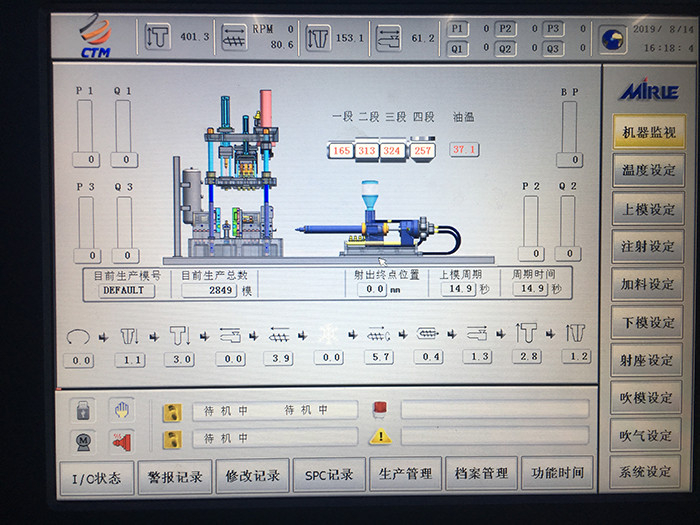Click the red alarm lamp icon
This screenshot has height=525, width=700.
[x=380, y=409]
